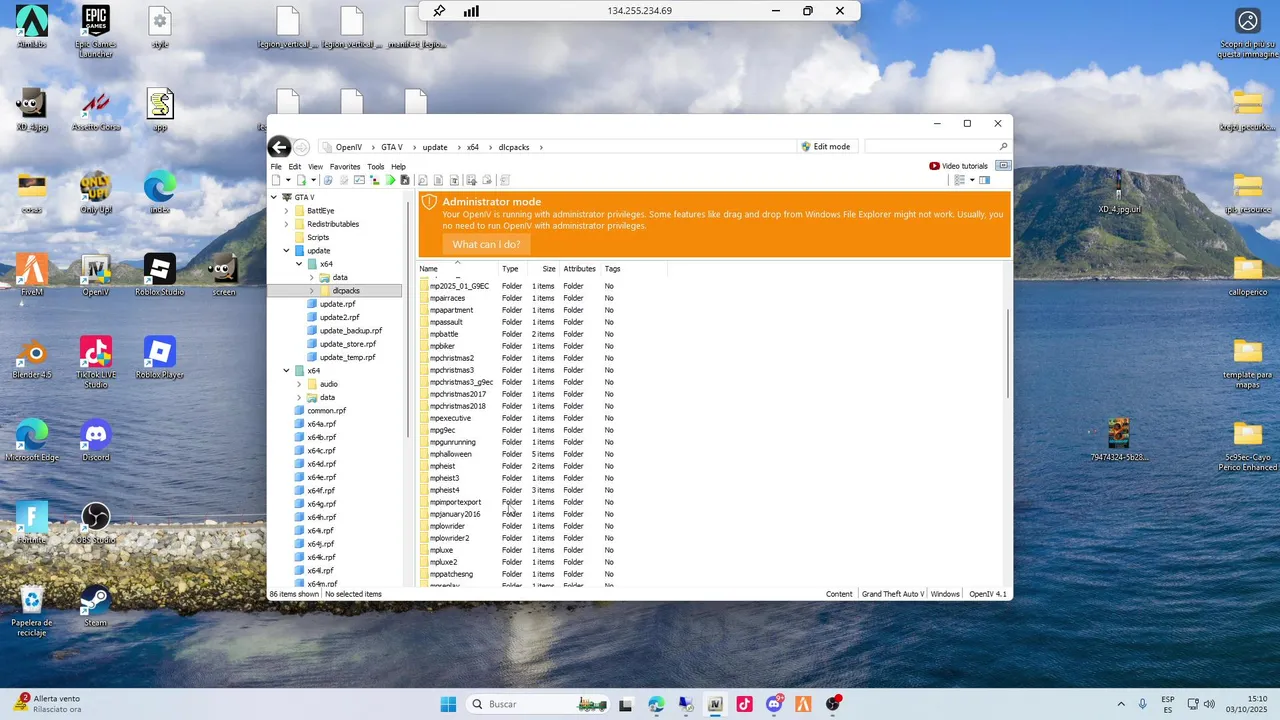Toggle the button right of Video tutorials
Image resolution: width=1280 pixels, height=720 pixels.
1004,166
